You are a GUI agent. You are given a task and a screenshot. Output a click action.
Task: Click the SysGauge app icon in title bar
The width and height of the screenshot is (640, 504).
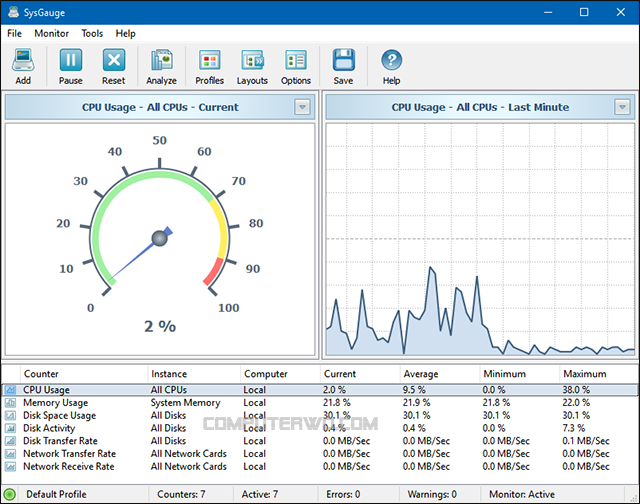click(13, 12)
